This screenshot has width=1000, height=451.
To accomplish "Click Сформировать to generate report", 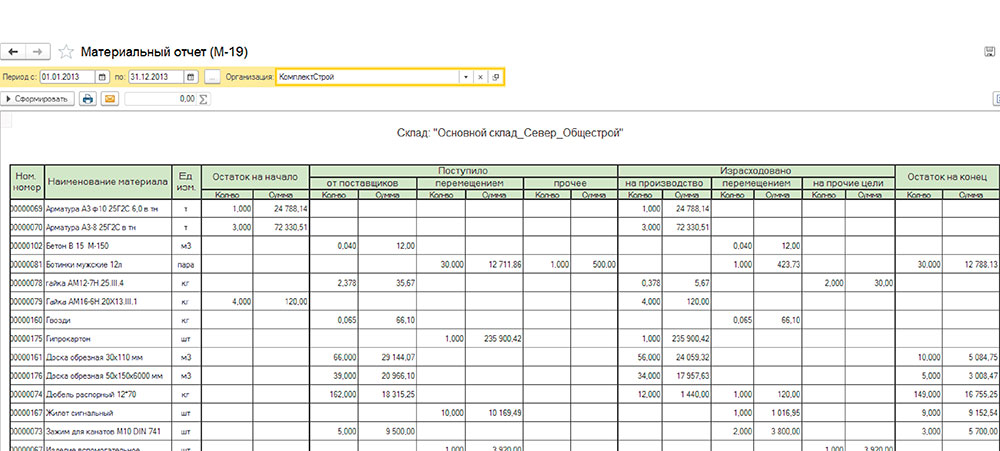I will (37, 99).
